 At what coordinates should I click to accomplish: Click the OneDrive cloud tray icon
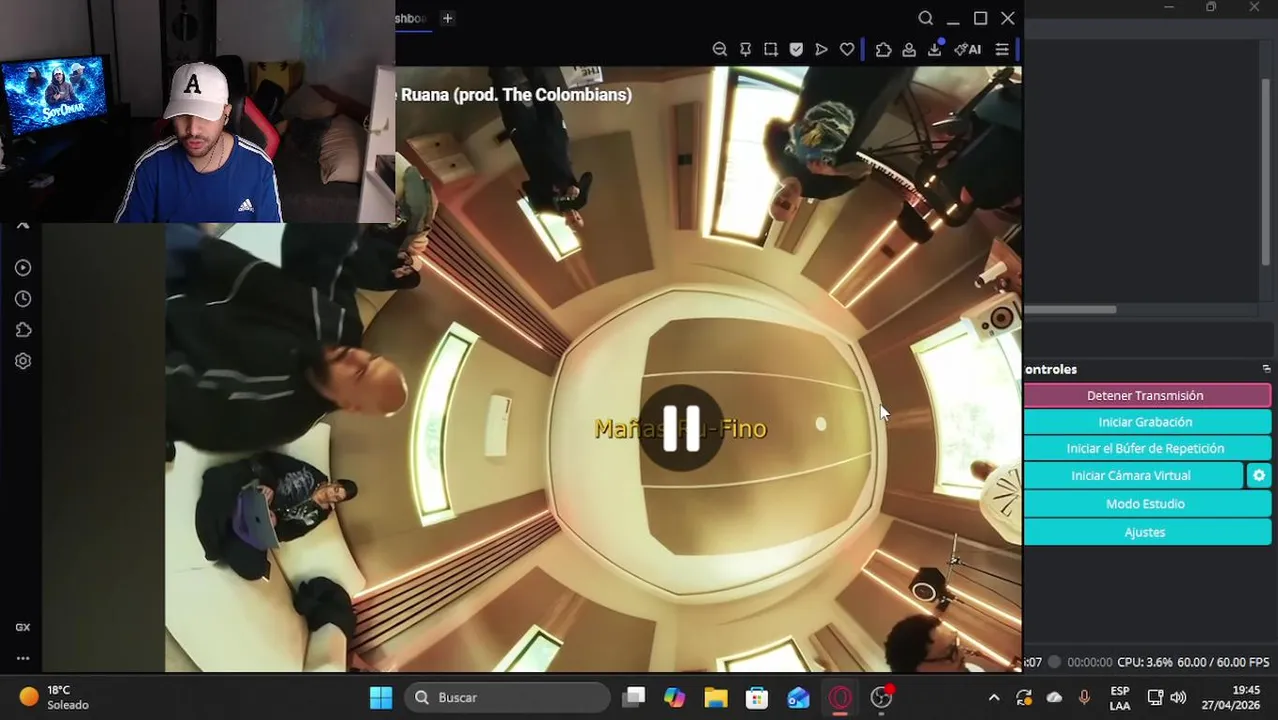(1054, 698)
